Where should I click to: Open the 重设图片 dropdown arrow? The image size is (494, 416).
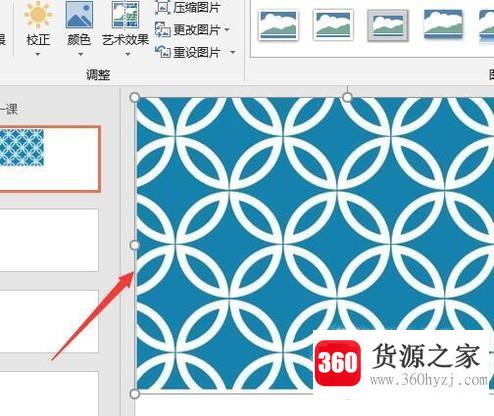pos(233,52)
